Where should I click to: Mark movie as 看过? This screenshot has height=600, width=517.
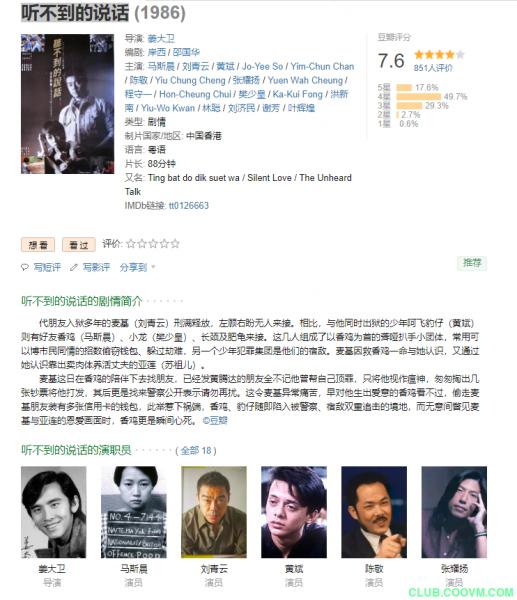tap(79, 245)
